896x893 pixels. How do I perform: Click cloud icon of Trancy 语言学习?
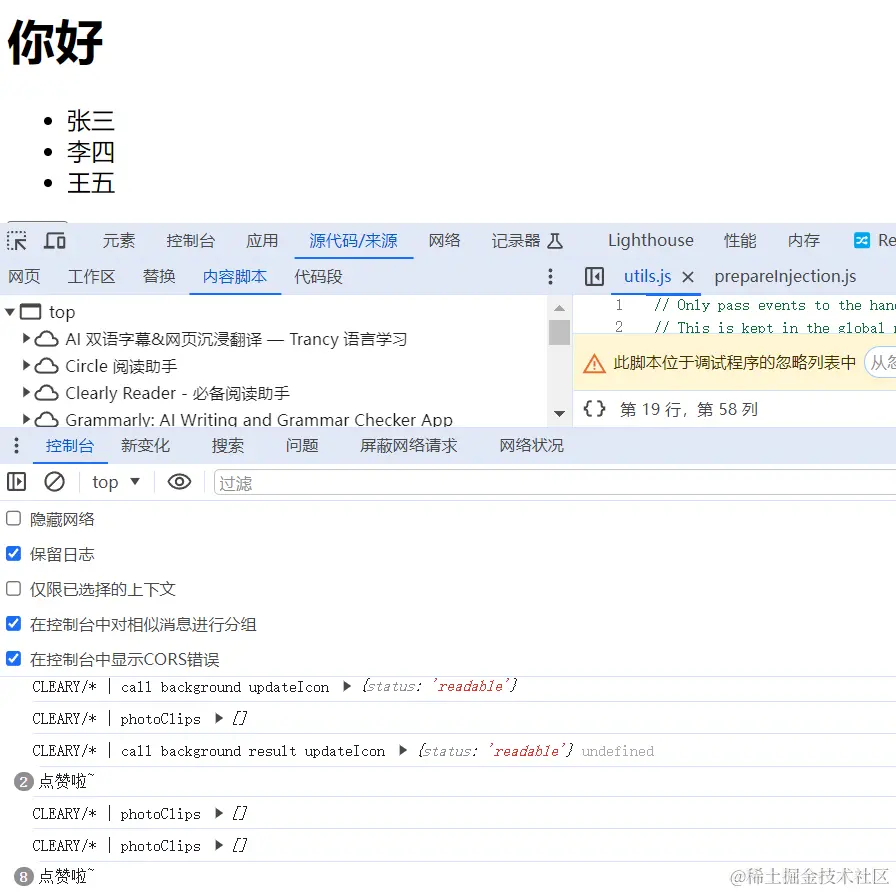pos(46,339)
